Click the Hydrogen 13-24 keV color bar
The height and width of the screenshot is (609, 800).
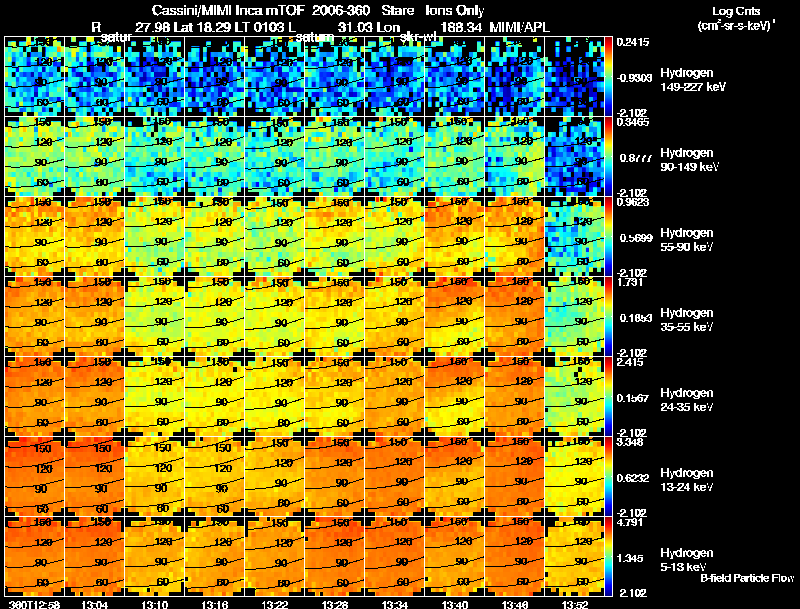pos(608,477)
